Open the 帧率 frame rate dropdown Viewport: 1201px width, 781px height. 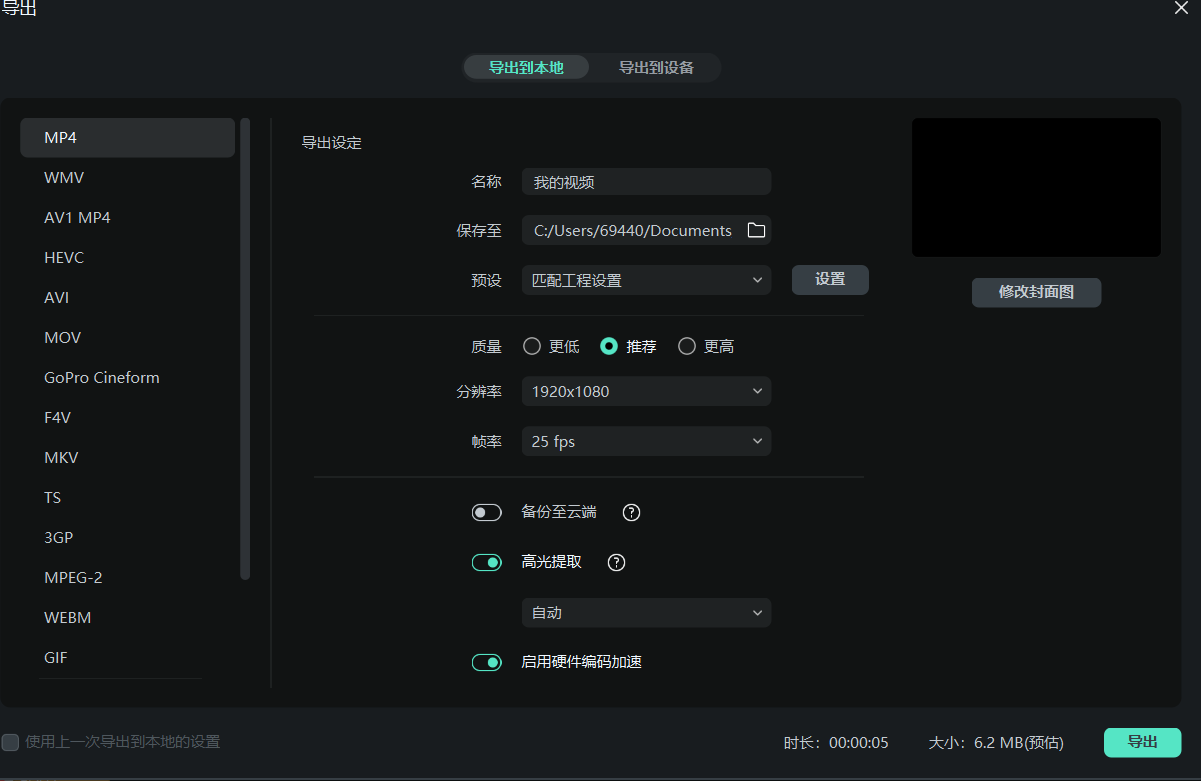pyautogui.click(x=645, y=441)
